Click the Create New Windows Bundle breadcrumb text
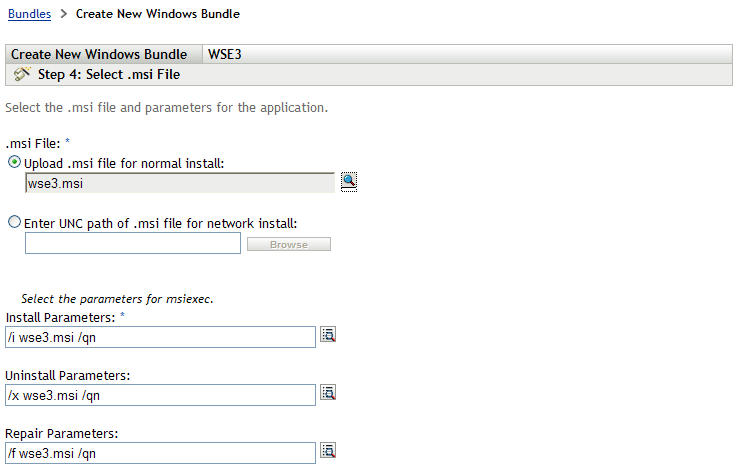This screenshot has height=475, width=741. click(x=158, y=15)
